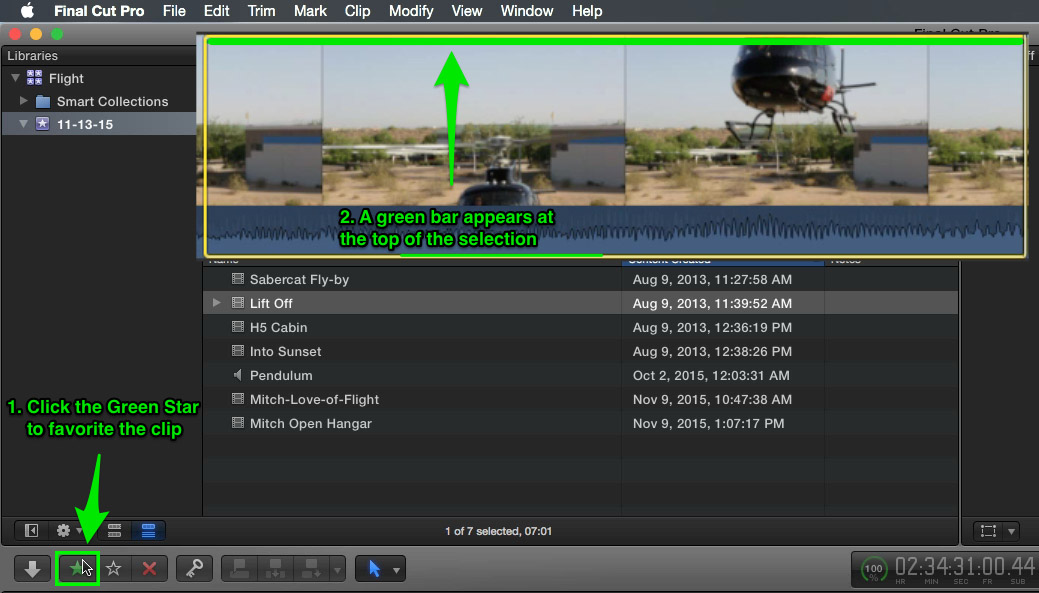Click the Flight library icon

click(34, 78)
